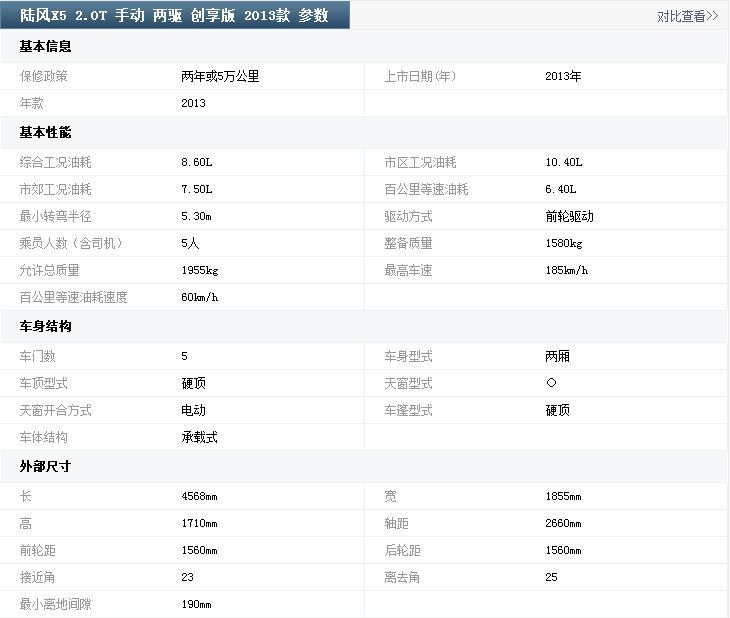Click the value 2660mm

pos(563,524)
